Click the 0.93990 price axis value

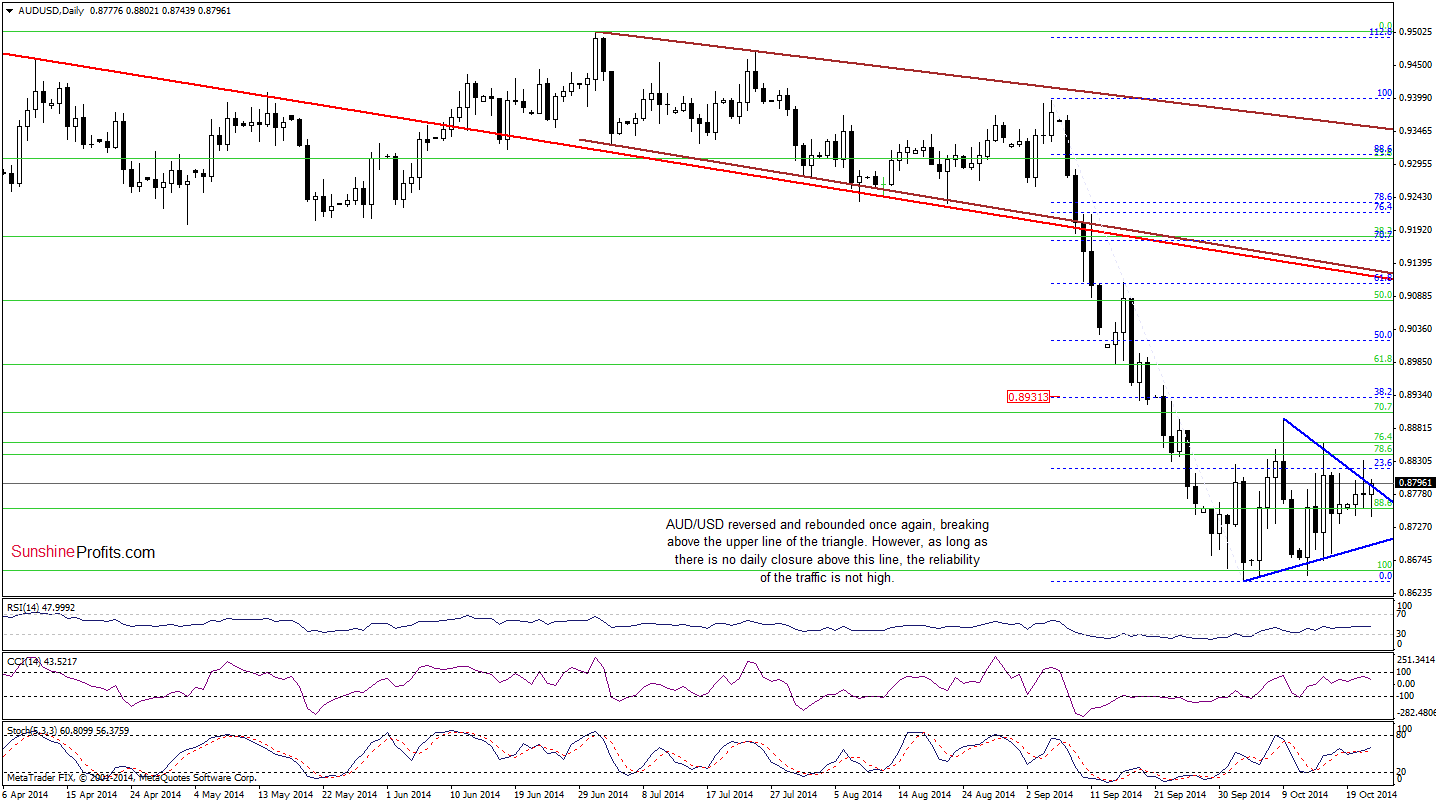(x=1414, y=98)
